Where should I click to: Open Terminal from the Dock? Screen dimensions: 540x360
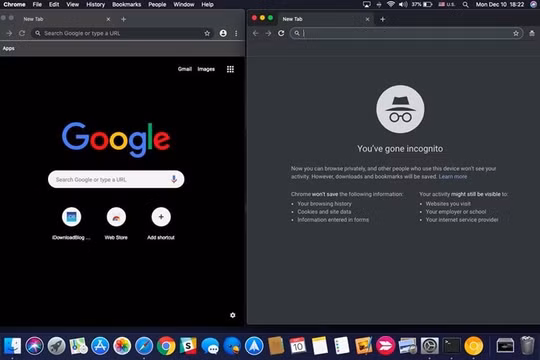tap(451, 346)
